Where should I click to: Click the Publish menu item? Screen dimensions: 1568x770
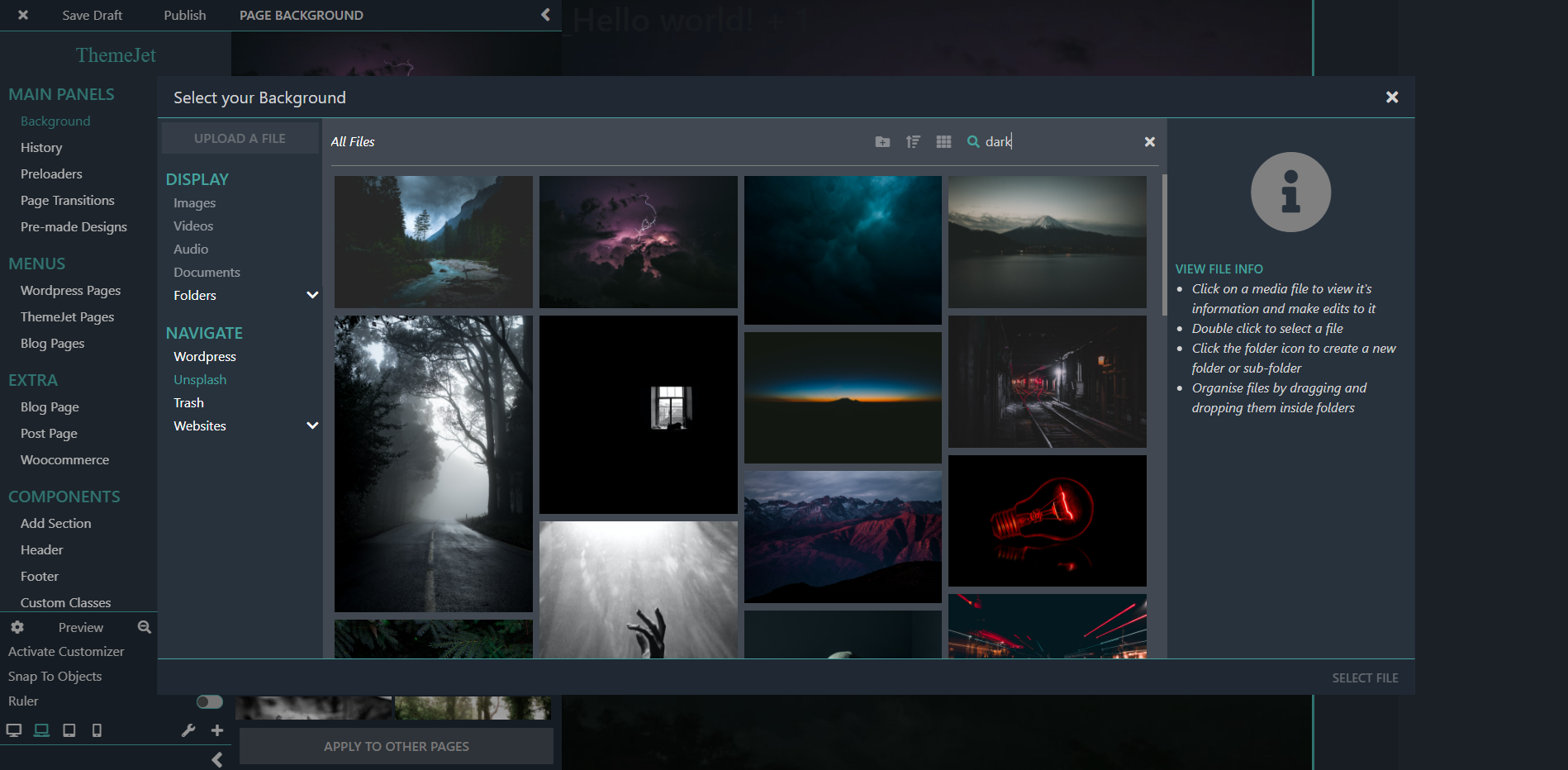[183, 14]
